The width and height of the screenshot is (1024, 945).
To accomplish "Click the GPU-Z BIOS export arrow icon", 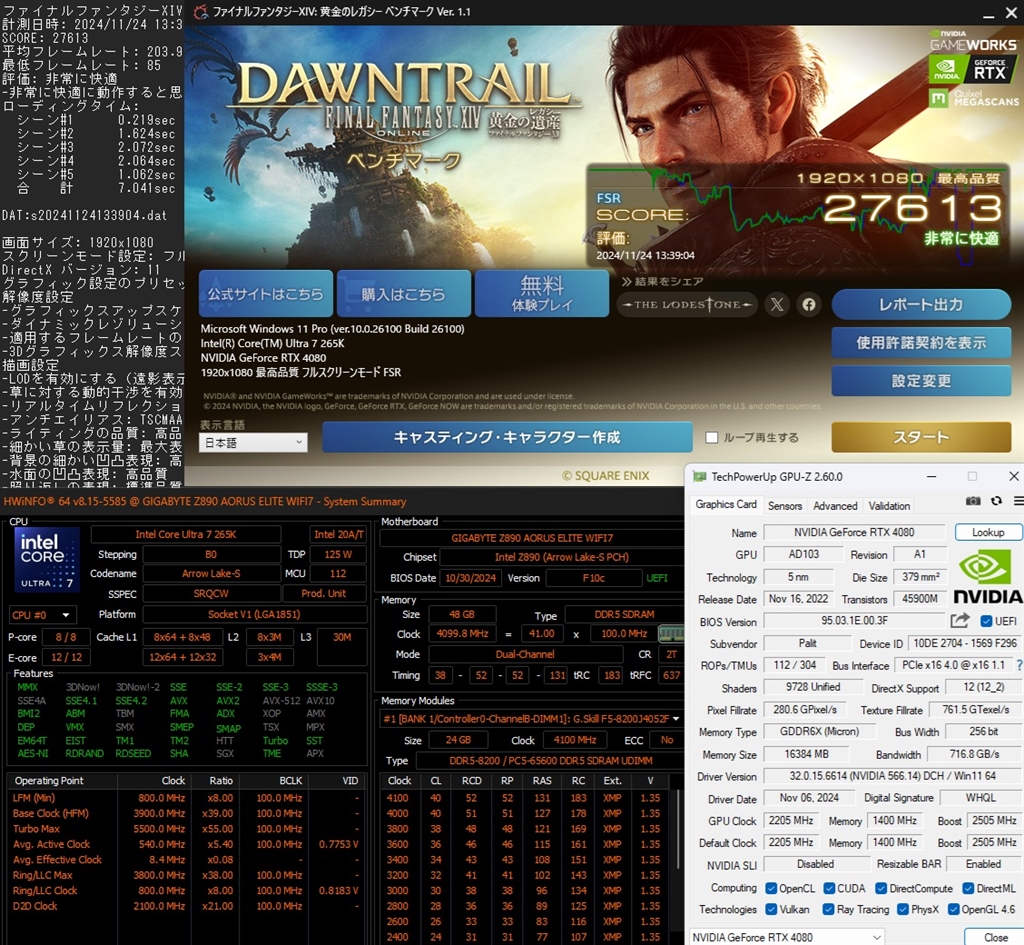I will tap(960, 620).
